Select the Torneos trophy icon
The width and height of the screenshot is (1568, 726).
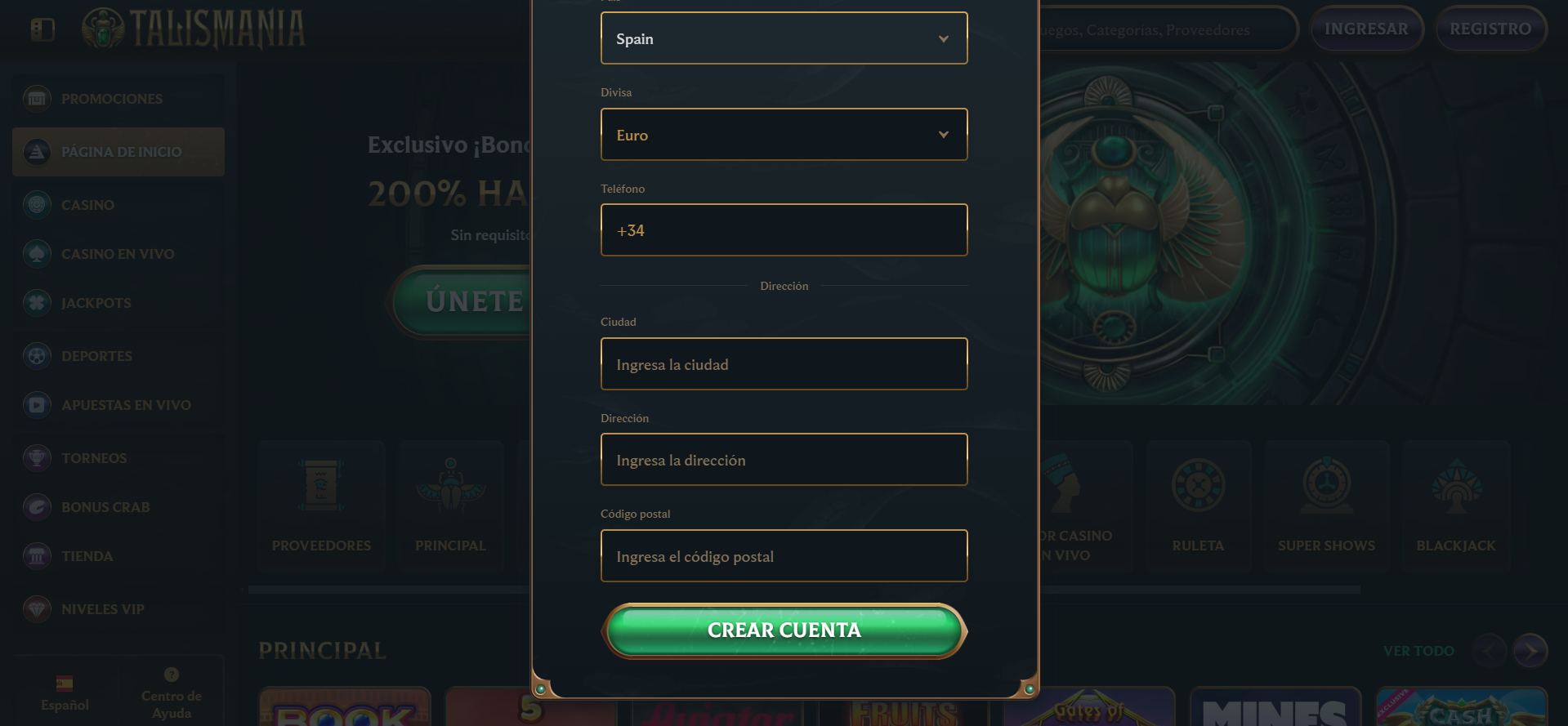click(x=37, y=458)
